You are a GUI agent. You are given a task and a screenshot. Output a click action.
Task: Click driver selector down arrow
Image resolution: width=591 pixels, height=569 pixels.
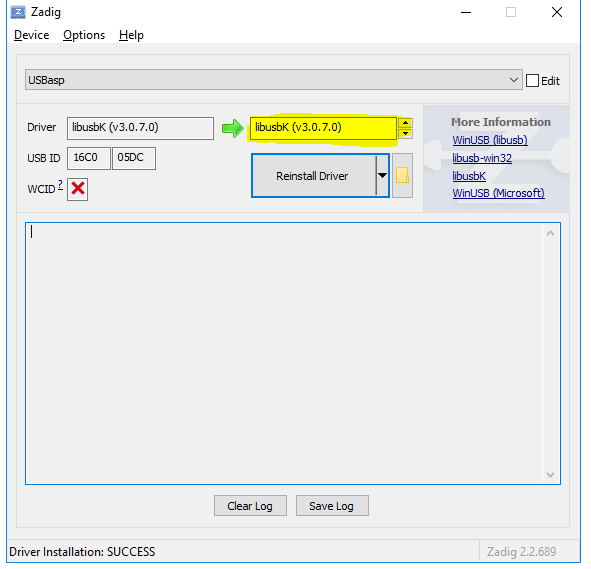coord(405,133)
